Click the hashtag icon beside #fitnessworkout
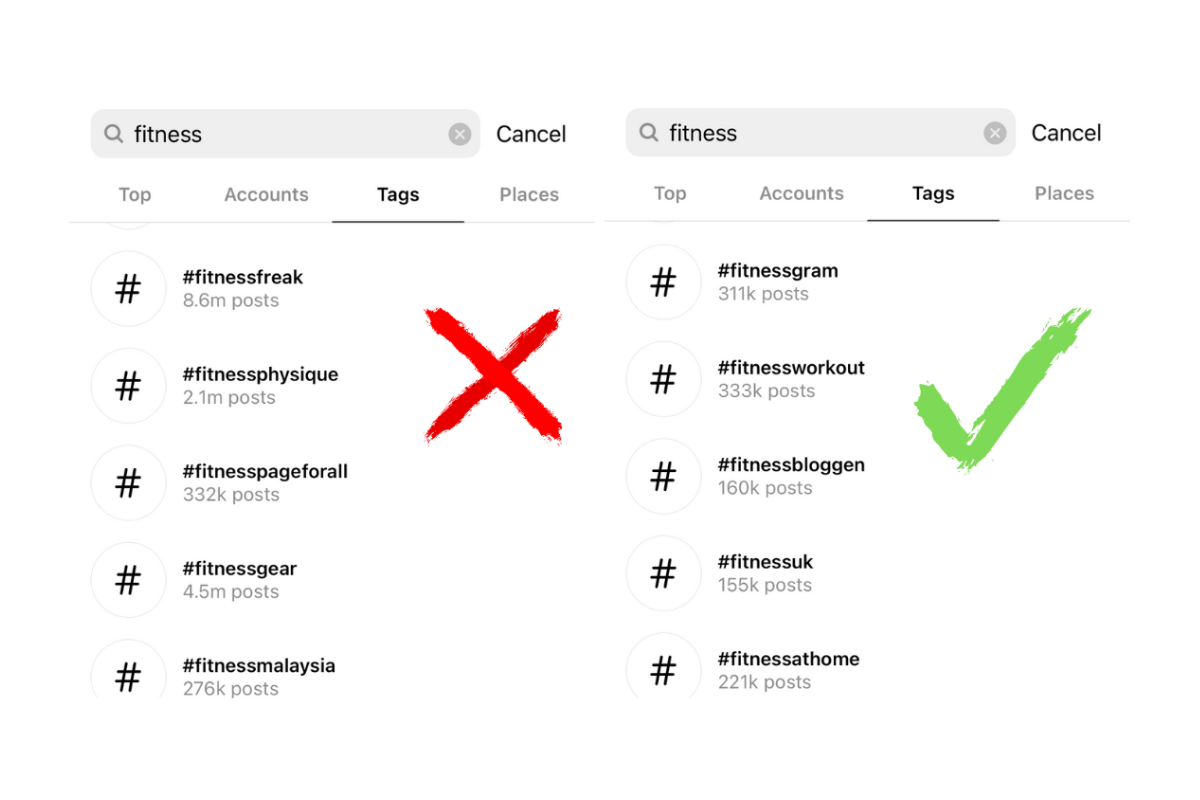This screenshot has height=800, width=1200. (x=663, y=380)
